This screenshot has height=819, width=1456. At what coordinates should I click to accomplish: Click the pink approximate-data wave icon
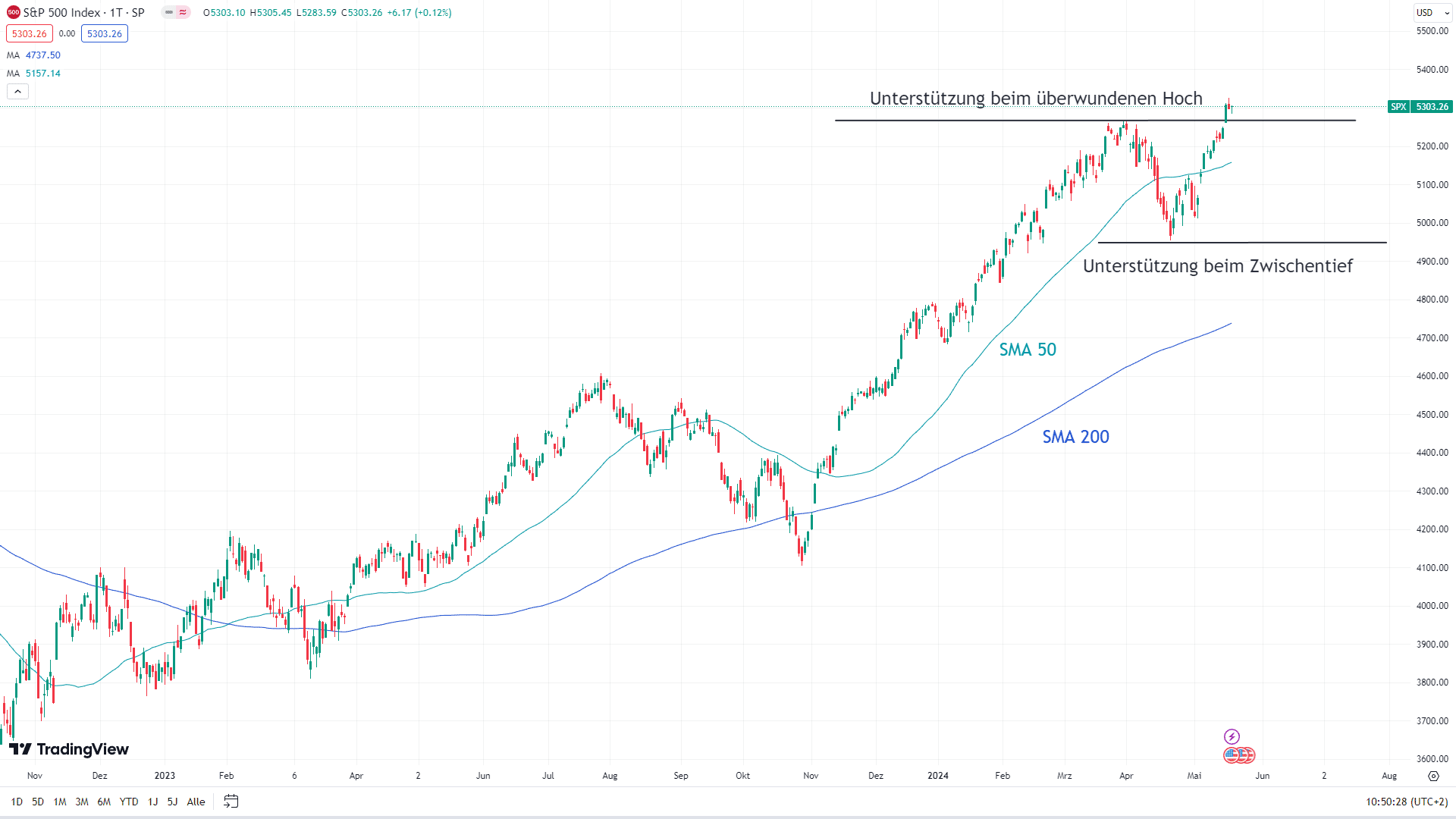(183, 13)
